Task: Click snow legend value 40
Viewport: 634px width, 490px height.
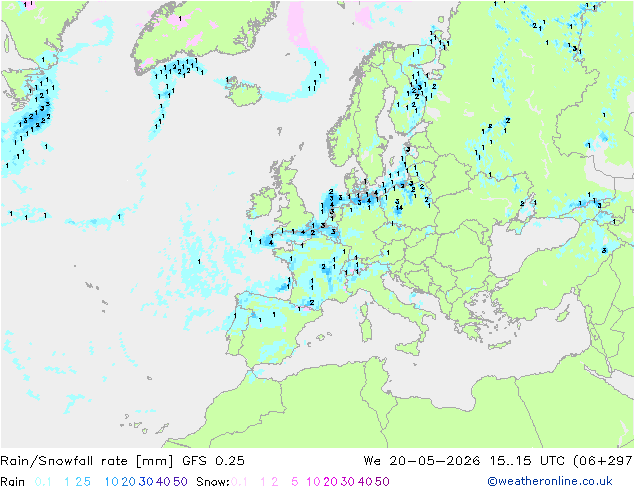Action: tap(365, 482)
